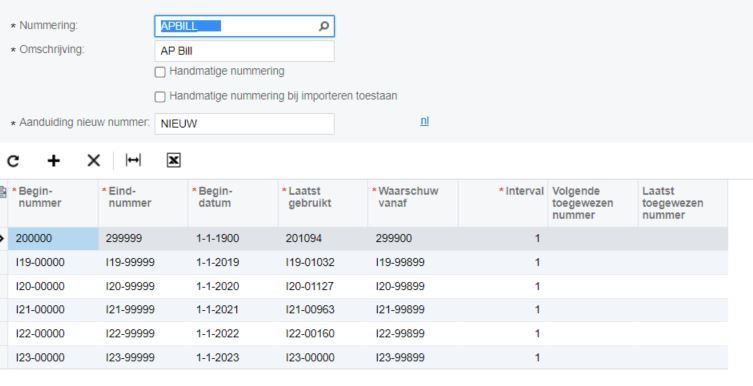This screenshot has width=753, height=386.
Task: Export the grid to Excel
Action: [x=173, y=160]
